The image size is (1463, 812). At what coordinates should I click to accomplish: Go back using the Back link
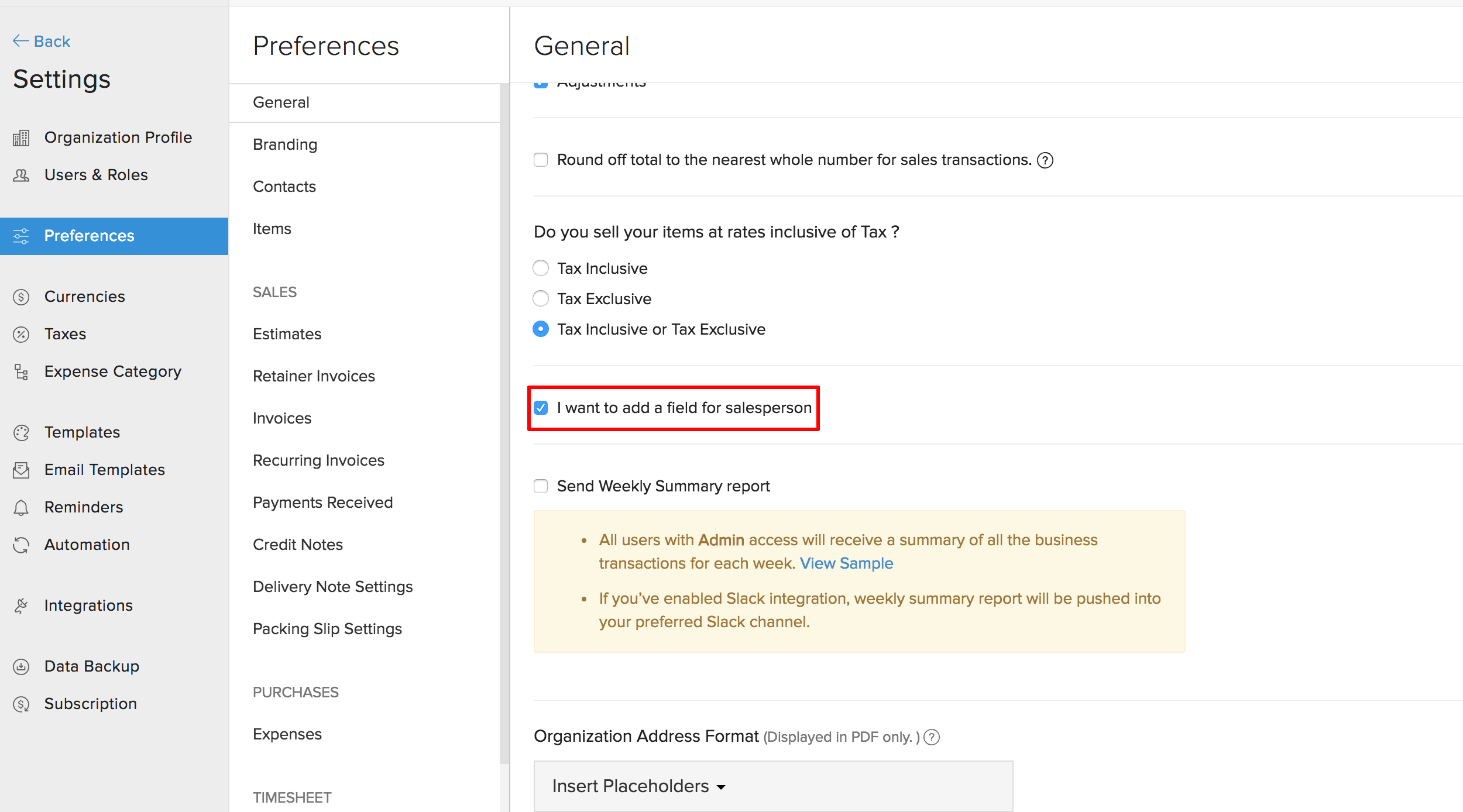tap(42, 41)
